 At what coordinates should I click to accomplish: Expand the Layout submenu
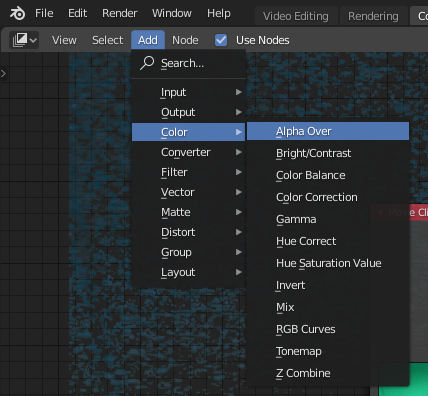[189, 272]
